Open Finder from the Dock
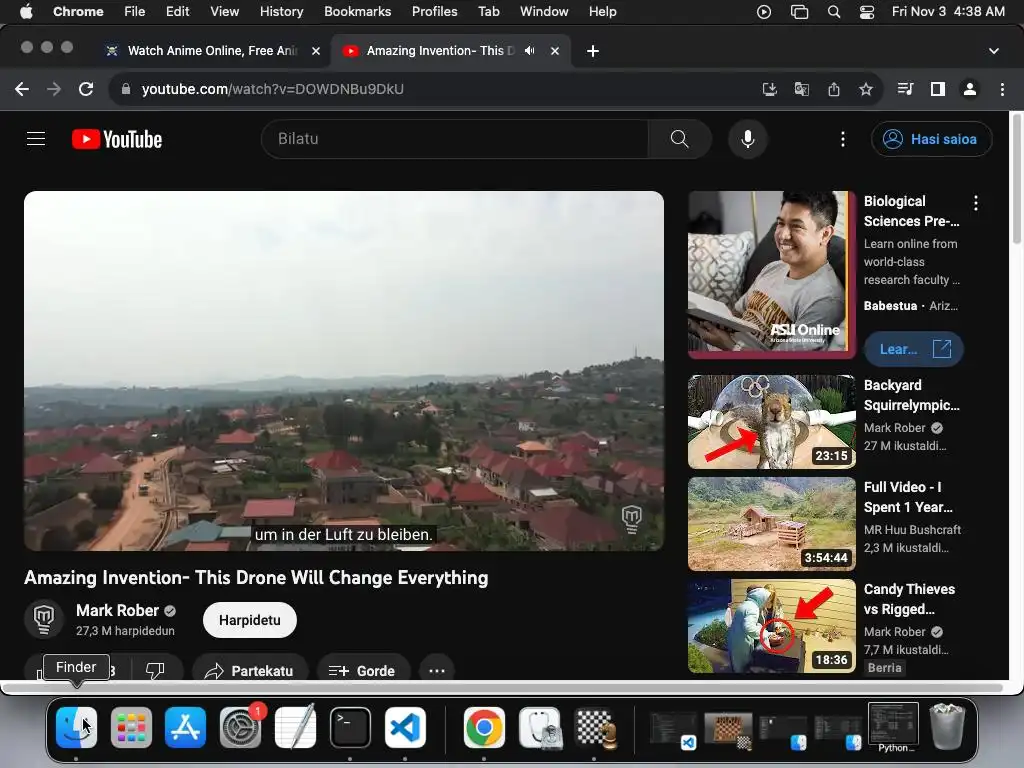Viewport: 1024px width, 768px height. coord(76,728)
